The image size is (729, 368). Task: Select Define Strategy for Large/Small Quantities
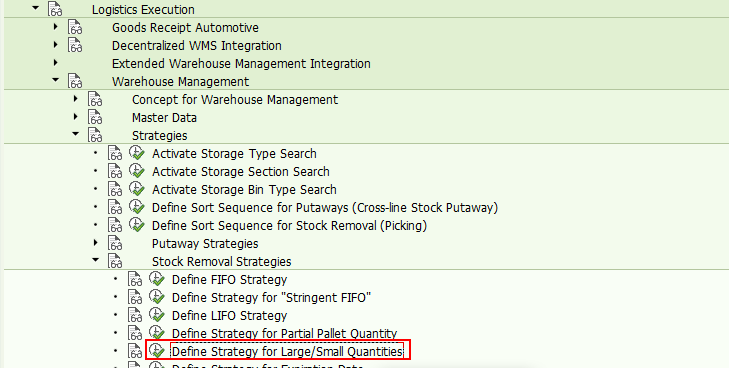287,352
